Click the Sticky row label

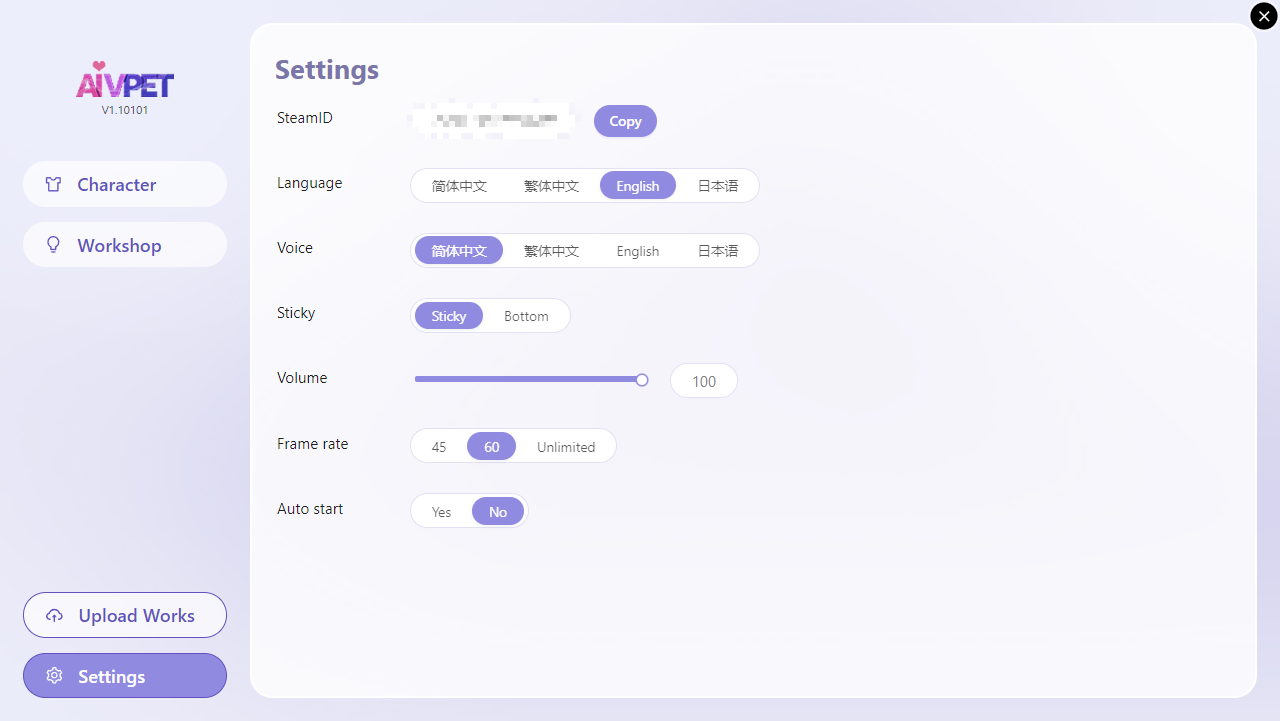pyautogui.click(x=296, y=313)
